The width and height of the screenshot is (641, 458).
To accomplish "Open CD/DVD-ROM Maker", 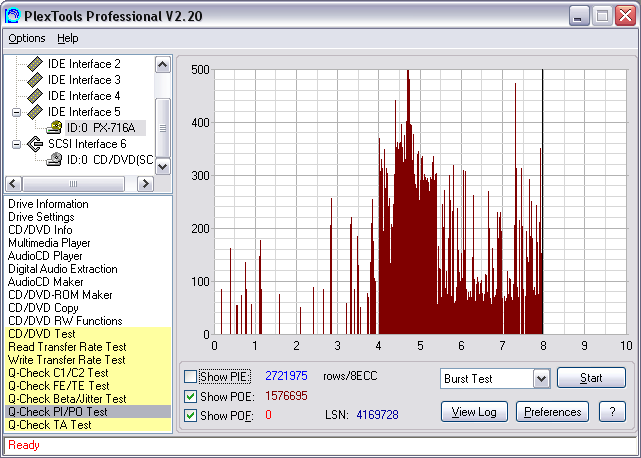I will (60, 295).
